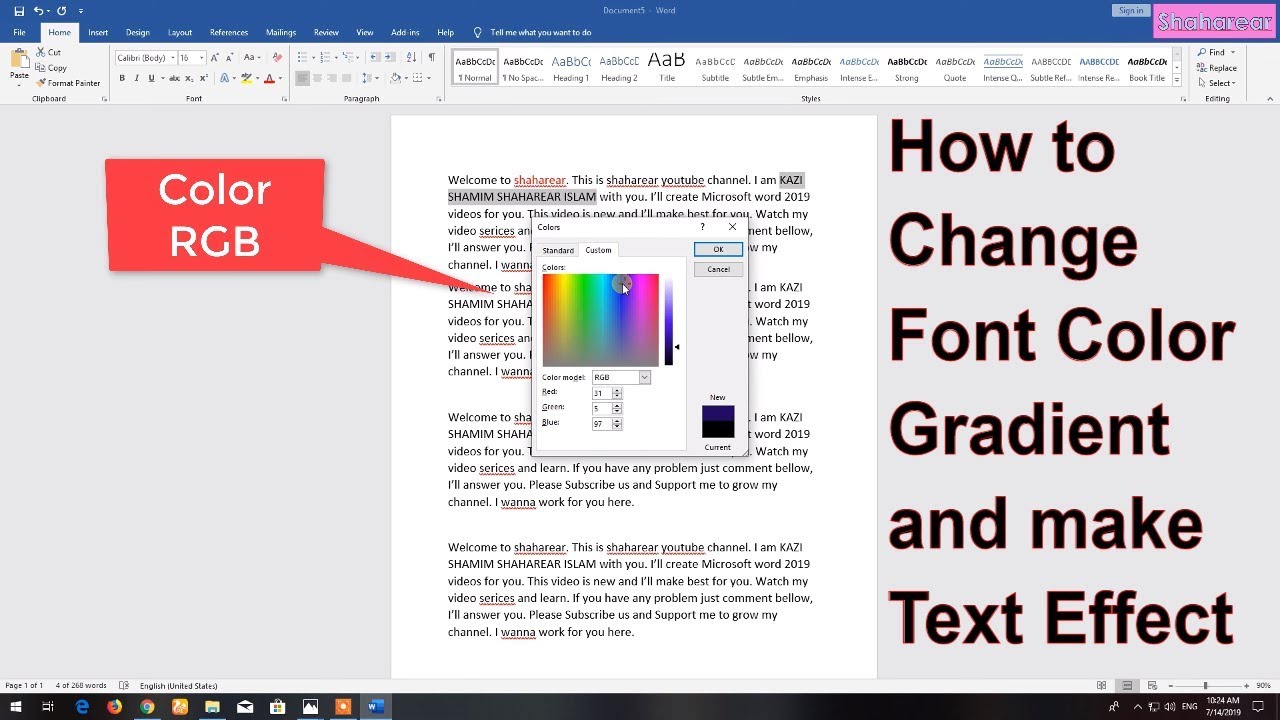
Task: Click the Sort paragraph icon
Action: (414, 58)
